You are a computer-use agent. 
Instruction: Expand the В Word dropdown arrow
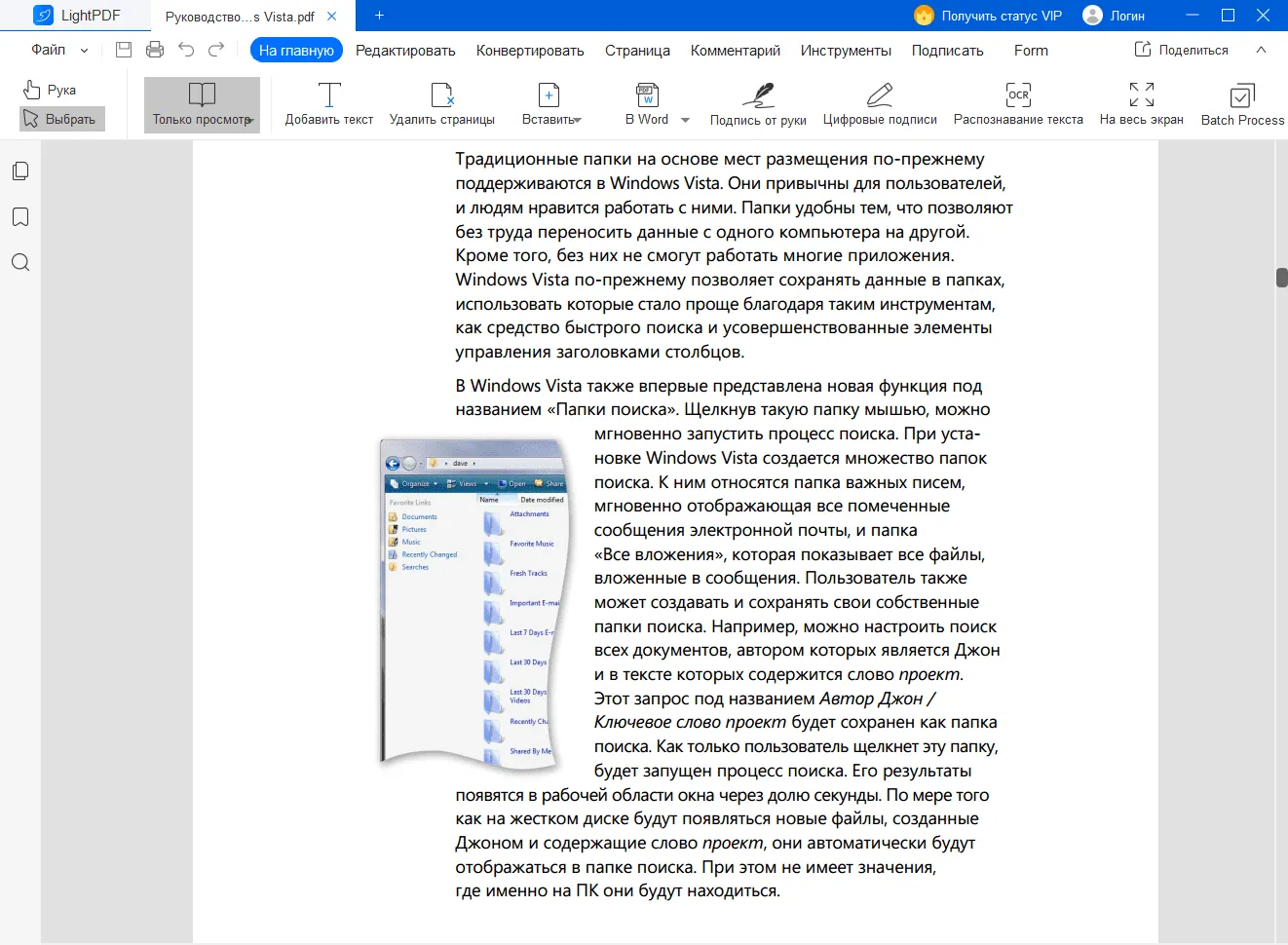coord(685,120)
